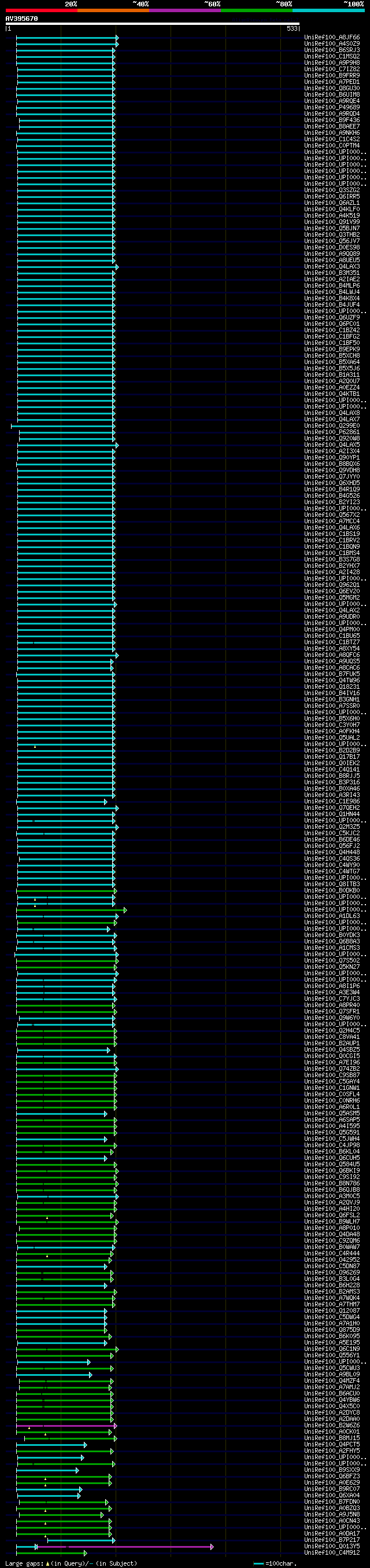Click hit label UniRef100_B3S7G8
This screenshot has width=370, height=1568.
coord(332,560)
